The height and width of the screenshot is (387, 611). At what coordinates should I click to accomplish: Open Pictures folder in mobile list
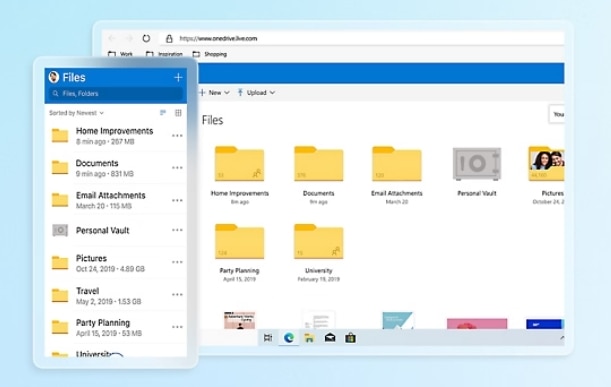tap(116, 263)
